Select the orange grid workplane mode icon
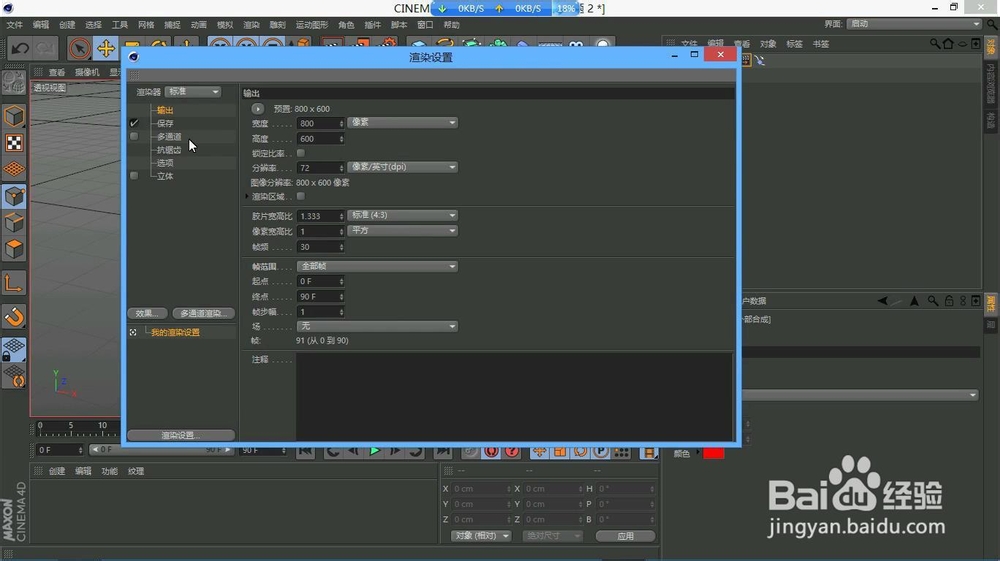Image resolution: width=1000 pixels, height=561 pixels. click(14, 170)
